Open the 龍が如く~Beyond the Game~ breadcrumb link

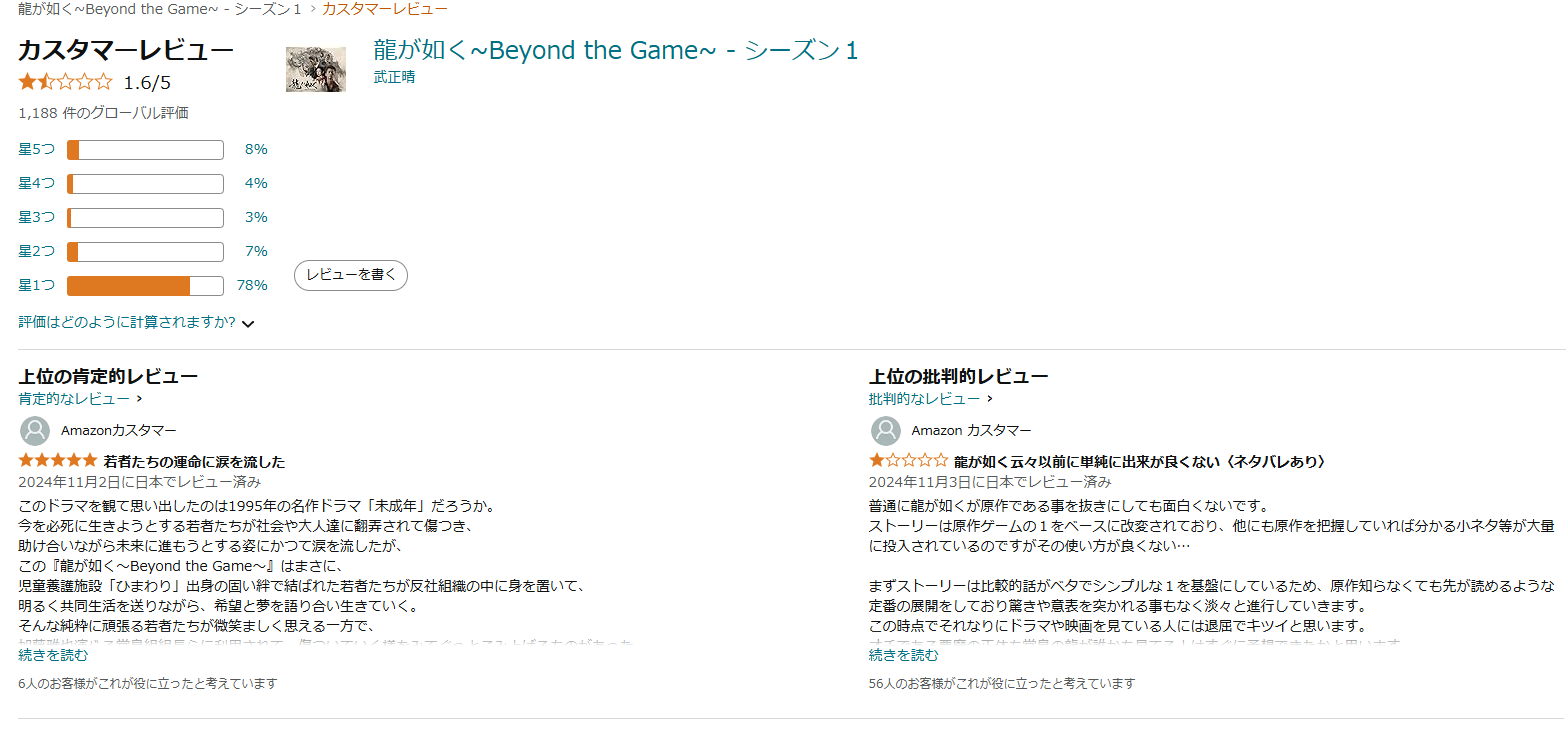click(160, 8)
